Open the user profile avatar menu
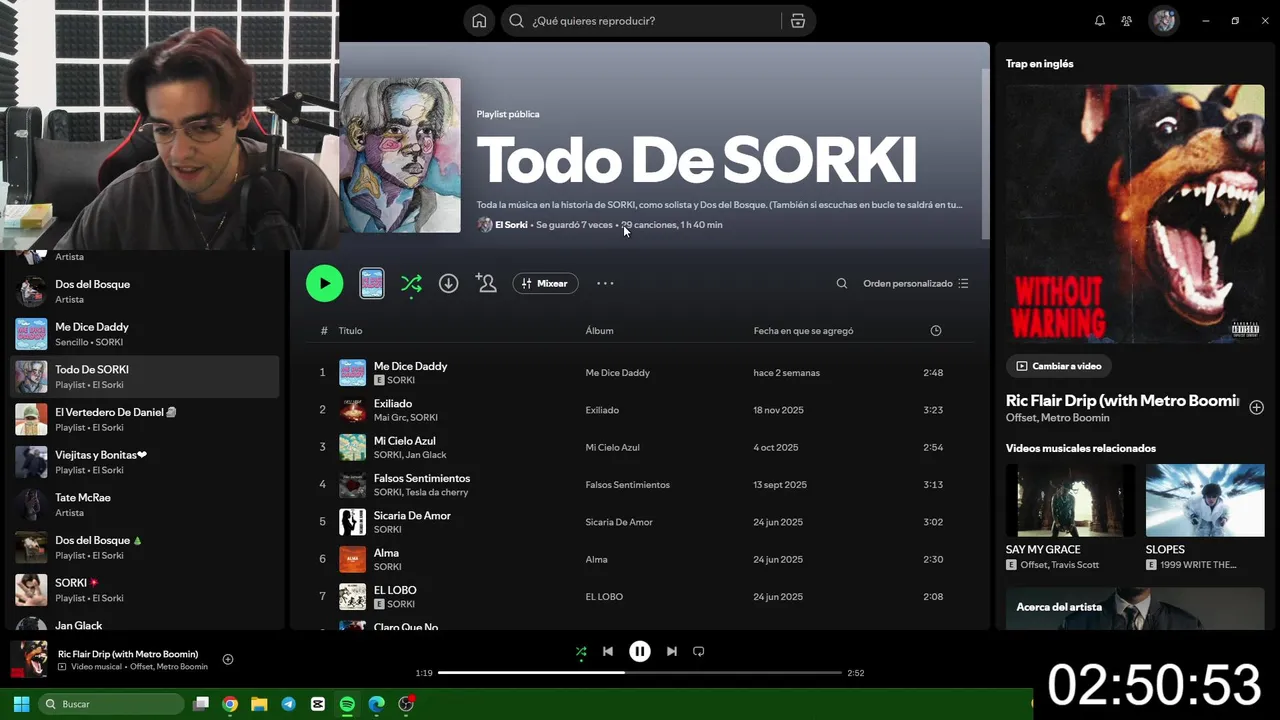The image size is (1280, 720). (1164, 21)
